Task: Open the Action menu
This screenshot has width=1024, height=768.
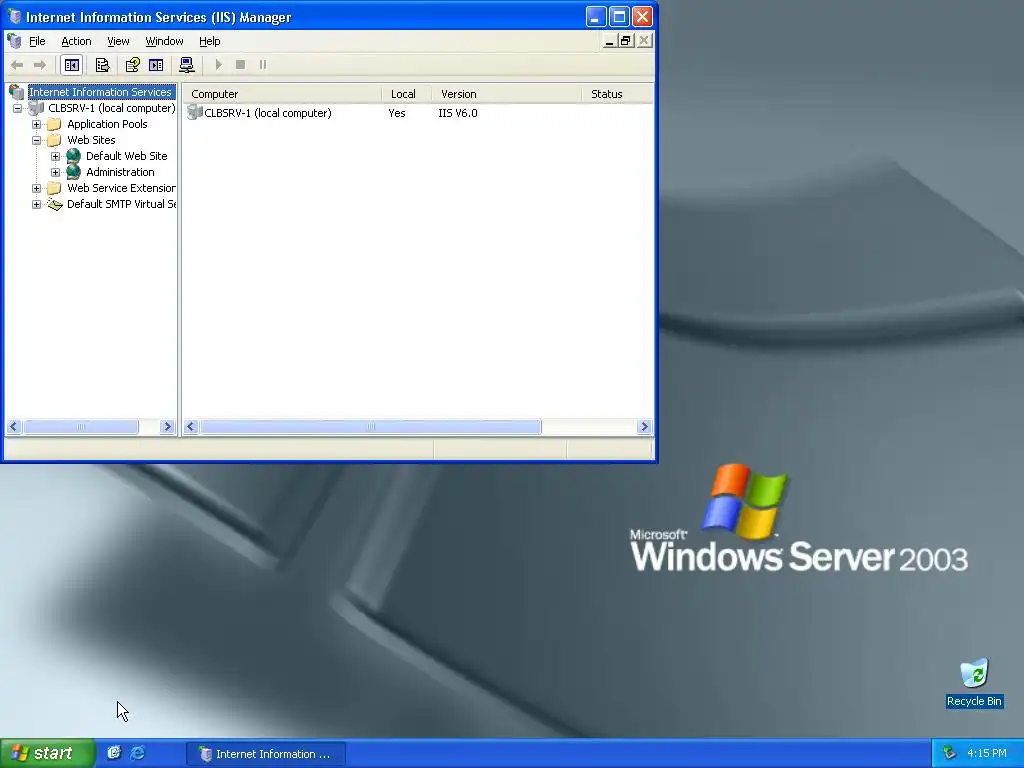Action: (76, 41)
